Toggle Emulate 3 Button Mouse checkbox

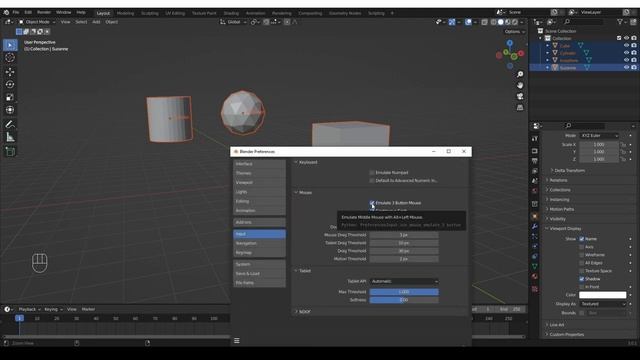pos(372,203)
